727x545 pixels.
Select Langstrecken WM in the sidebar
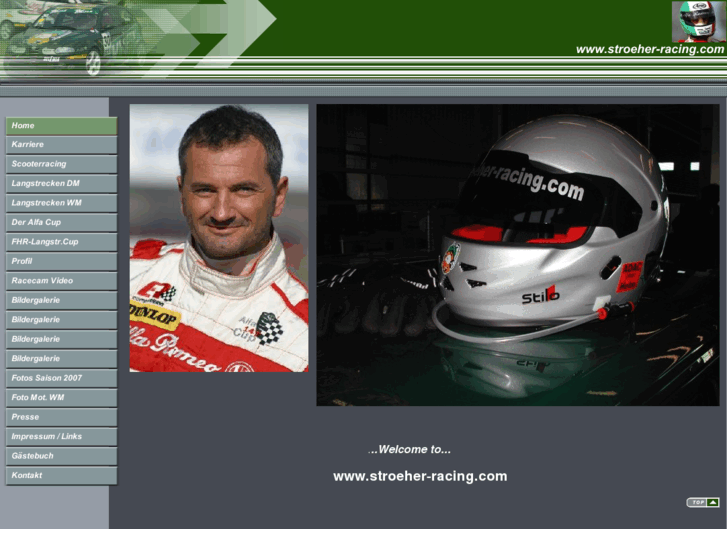coord(61,204)
